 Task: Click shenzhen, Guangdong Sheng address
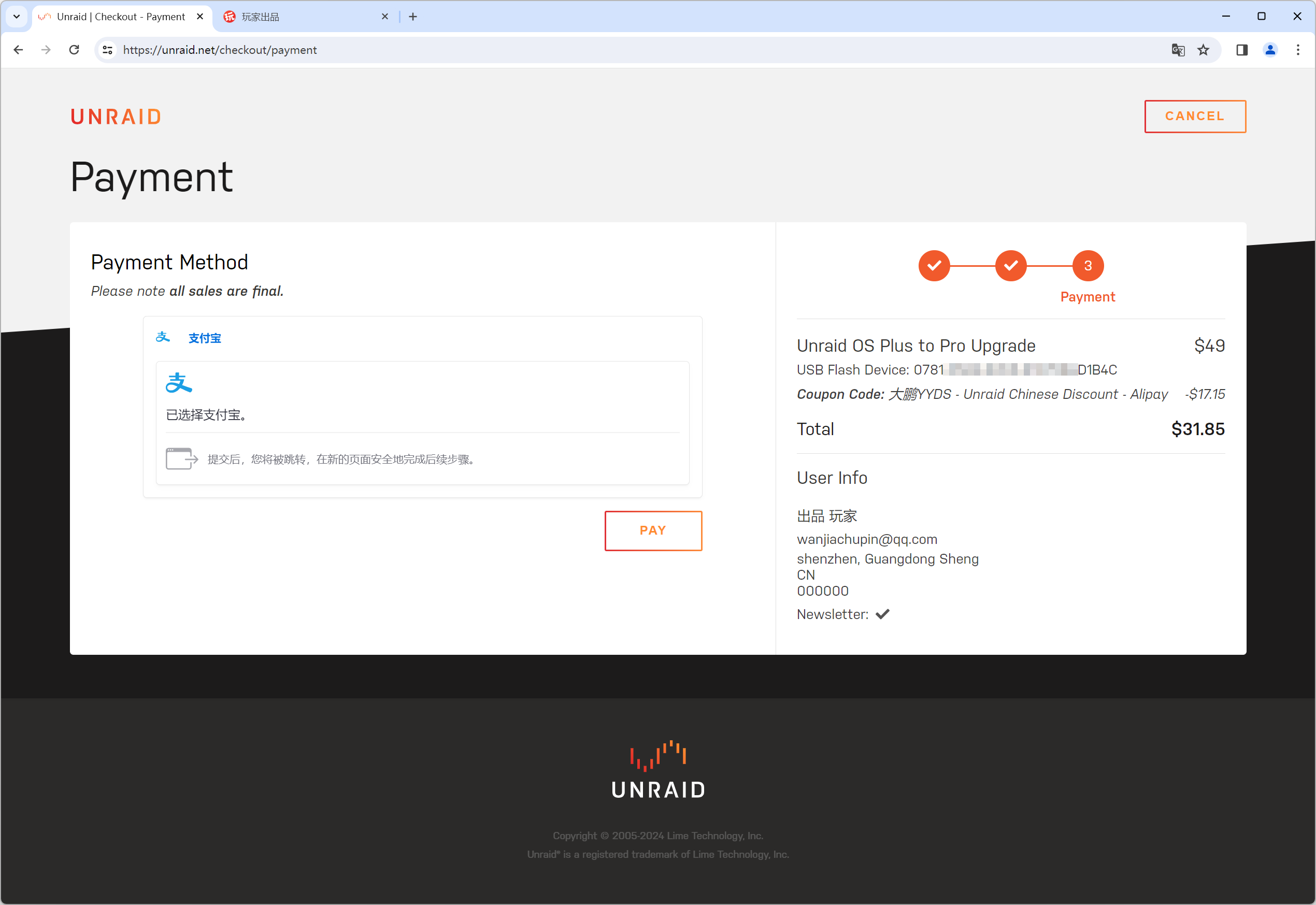pos(888,559)
